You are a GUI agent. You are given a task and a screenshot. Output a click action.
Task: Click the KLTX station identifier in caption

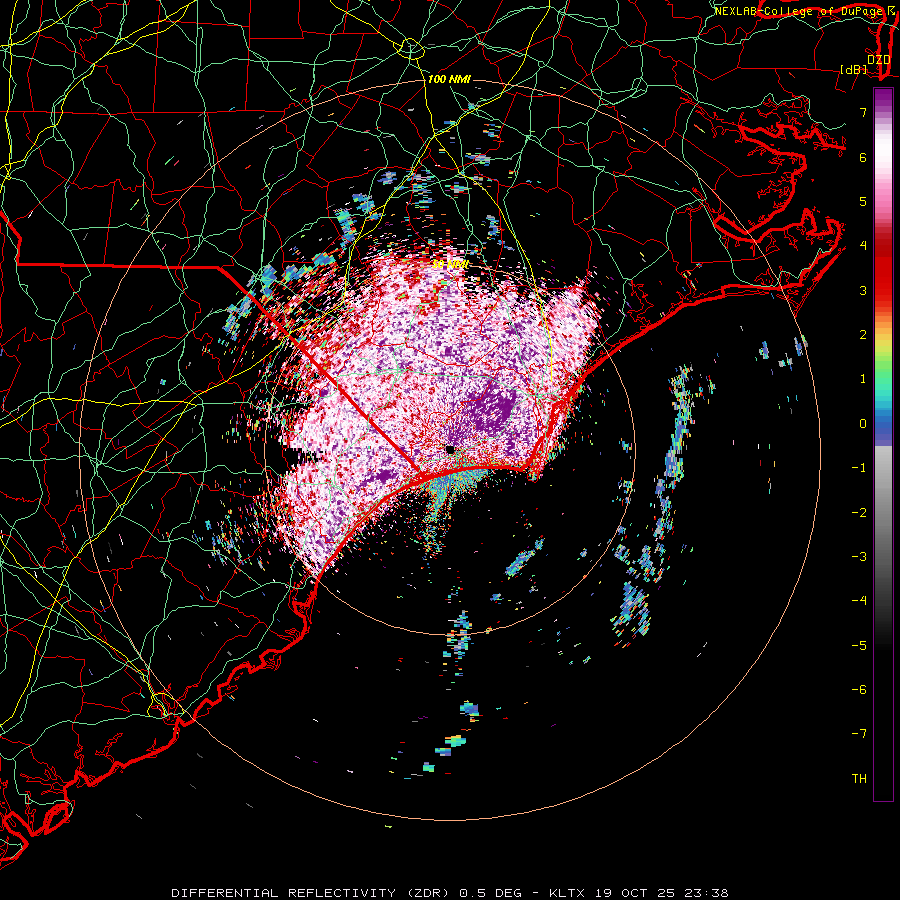(x=567, y=893)
